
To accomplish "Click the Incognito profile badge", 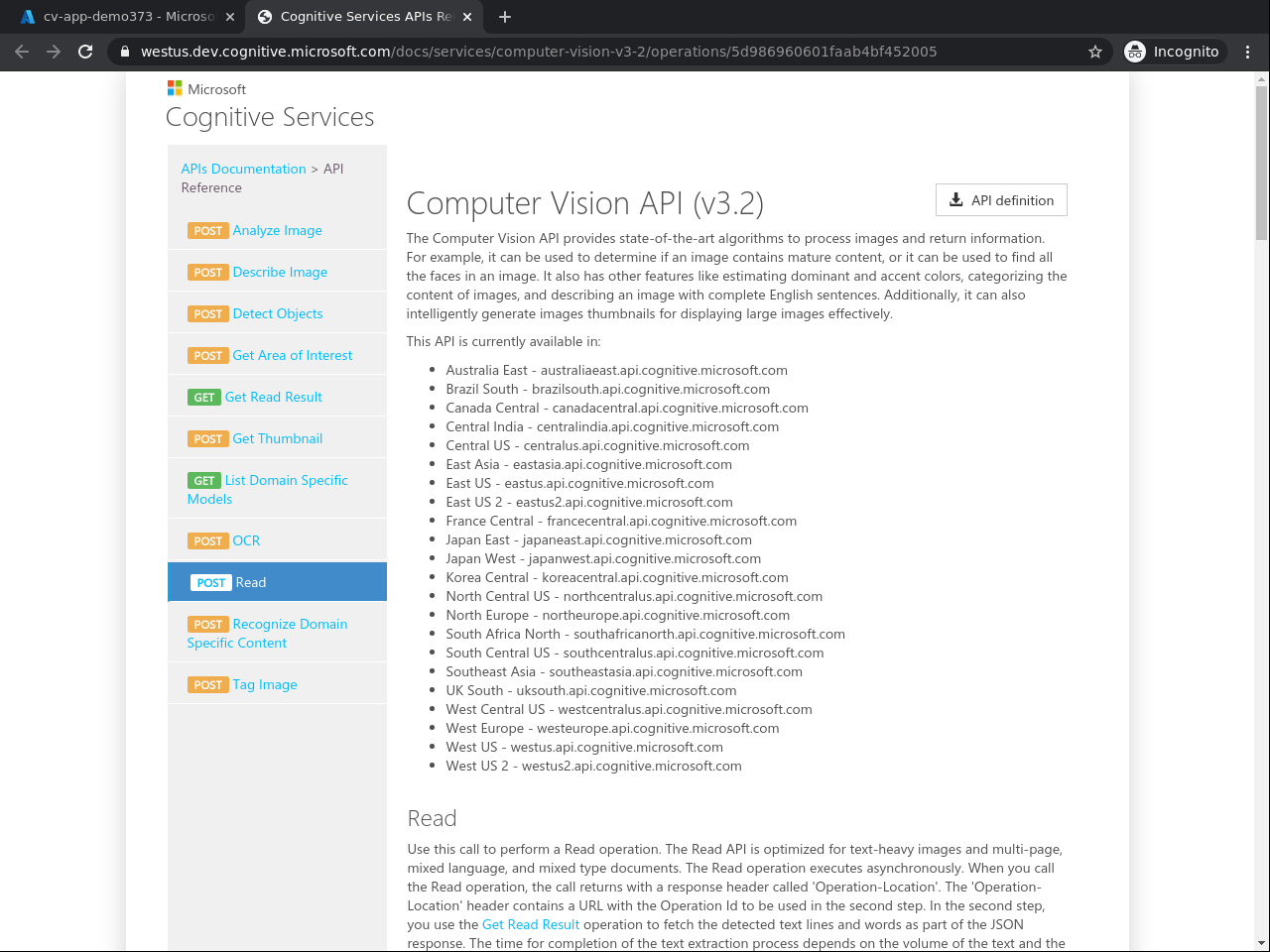I will (x=1174, y=51).
